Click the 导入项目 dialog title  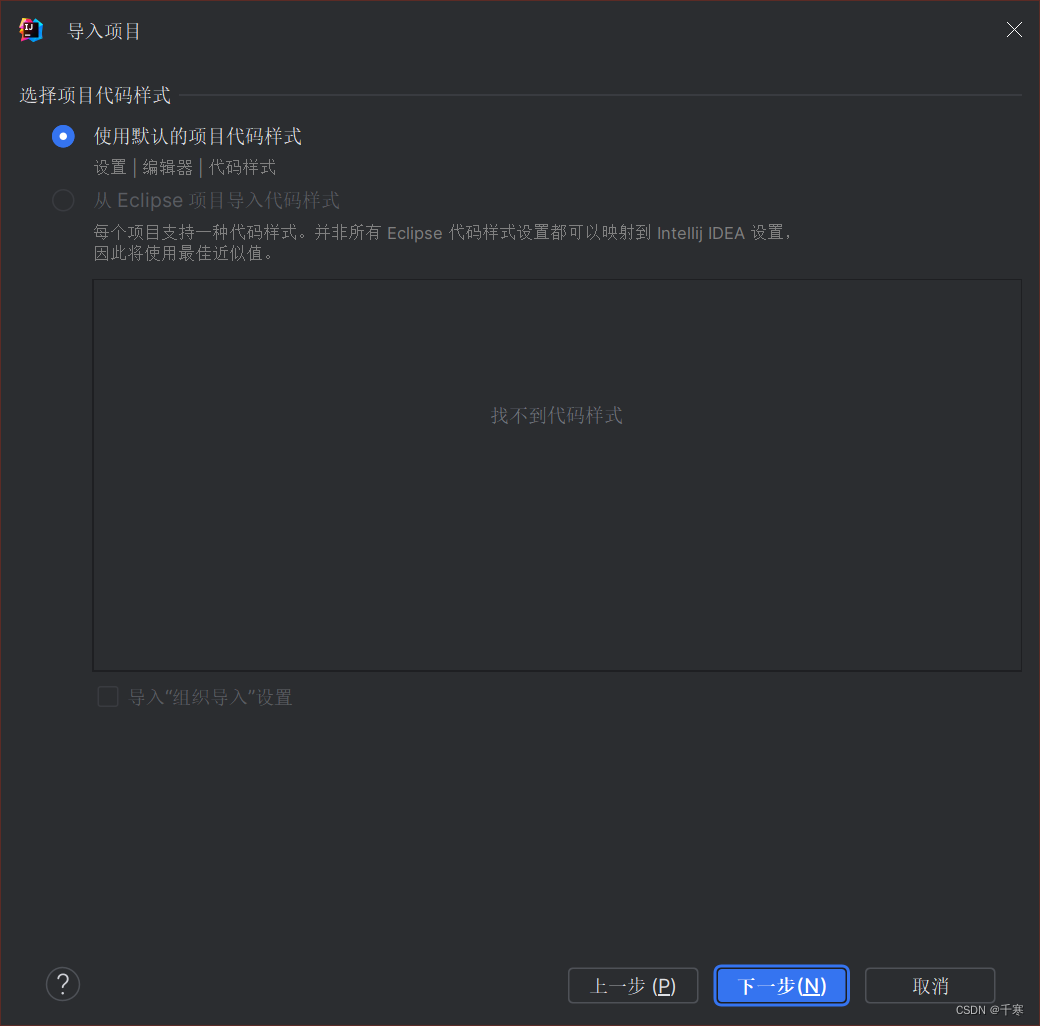coord(103,31)
